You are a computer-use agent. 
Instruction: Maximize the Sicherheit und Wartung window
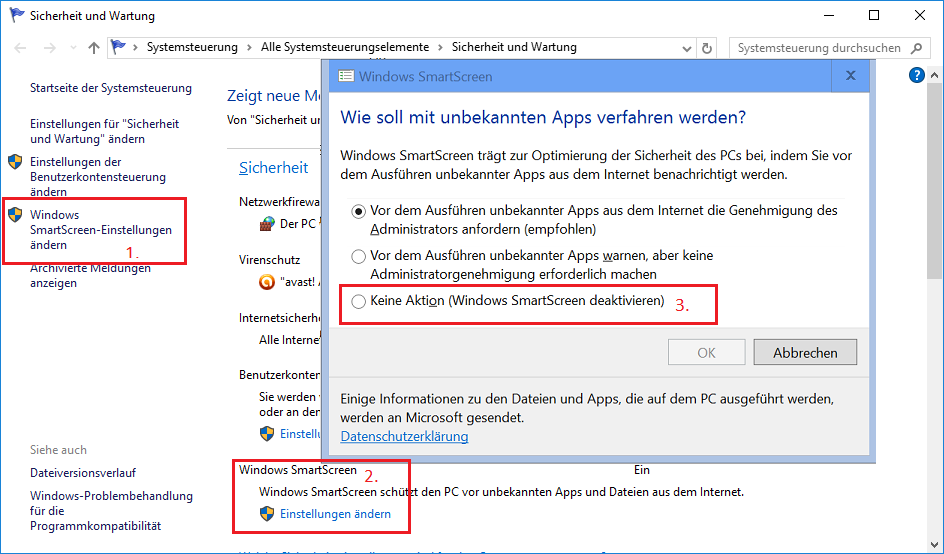[874, 15]
